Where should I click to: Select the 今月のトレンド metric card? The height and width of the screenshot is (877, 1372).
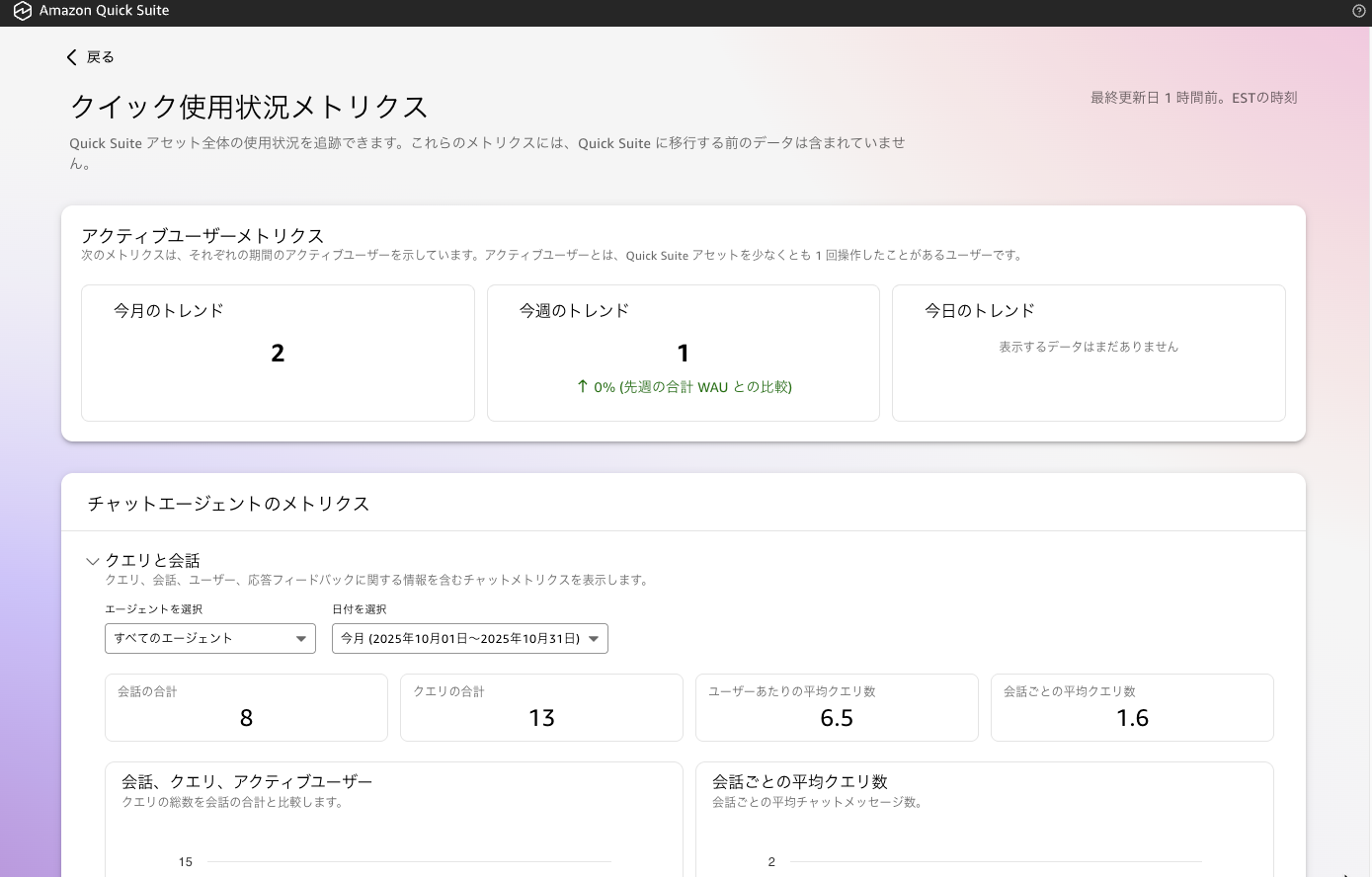(x=278, y=353)
